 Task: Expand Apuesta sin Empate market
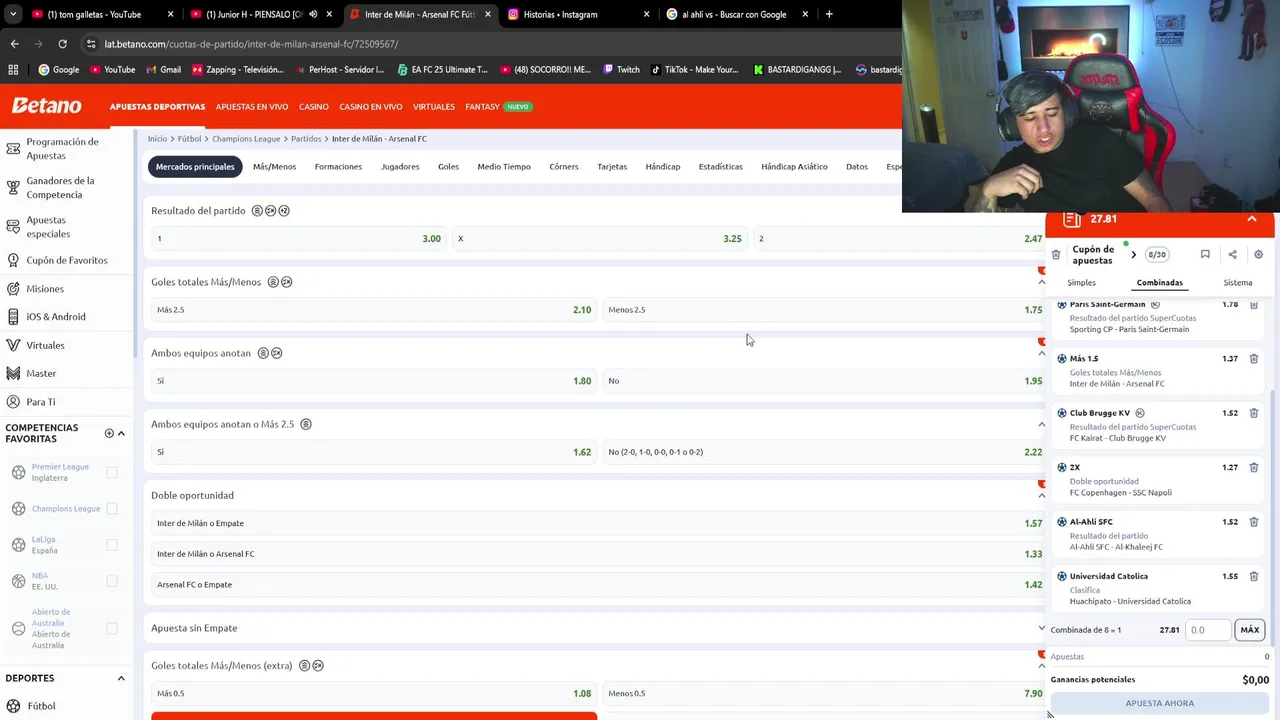tap(1041, 628)
